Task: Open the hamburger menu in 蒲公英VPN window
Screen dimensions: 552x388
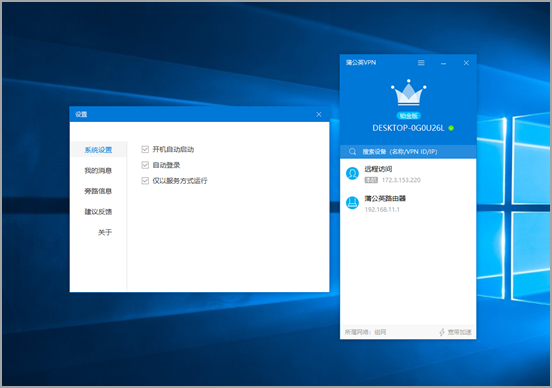Action: pyautogui.click(x=421, y=63)
